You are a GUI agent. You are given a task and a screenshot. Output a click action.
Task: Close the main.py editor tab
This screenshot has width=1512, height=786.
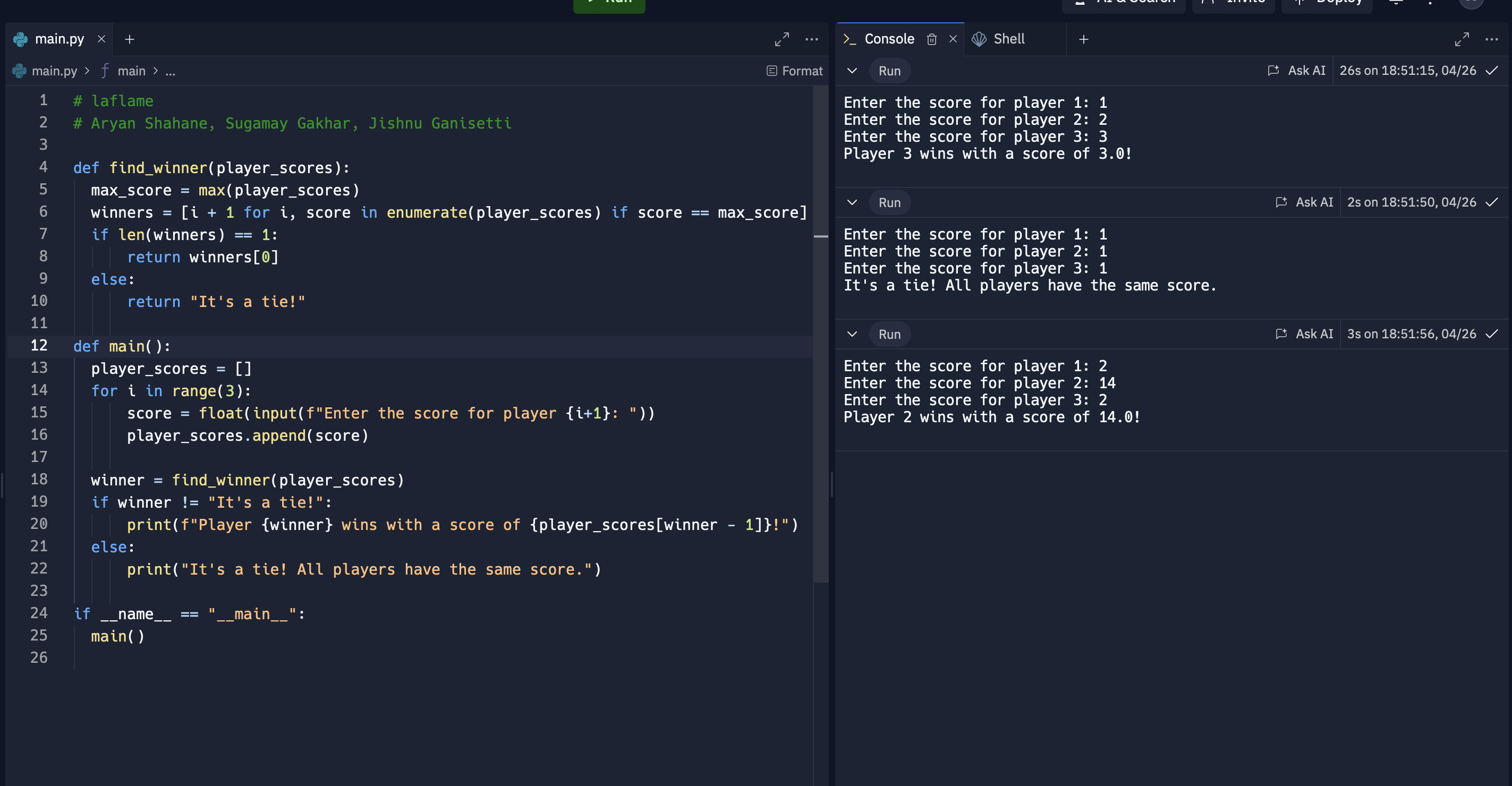pos(101,39)
